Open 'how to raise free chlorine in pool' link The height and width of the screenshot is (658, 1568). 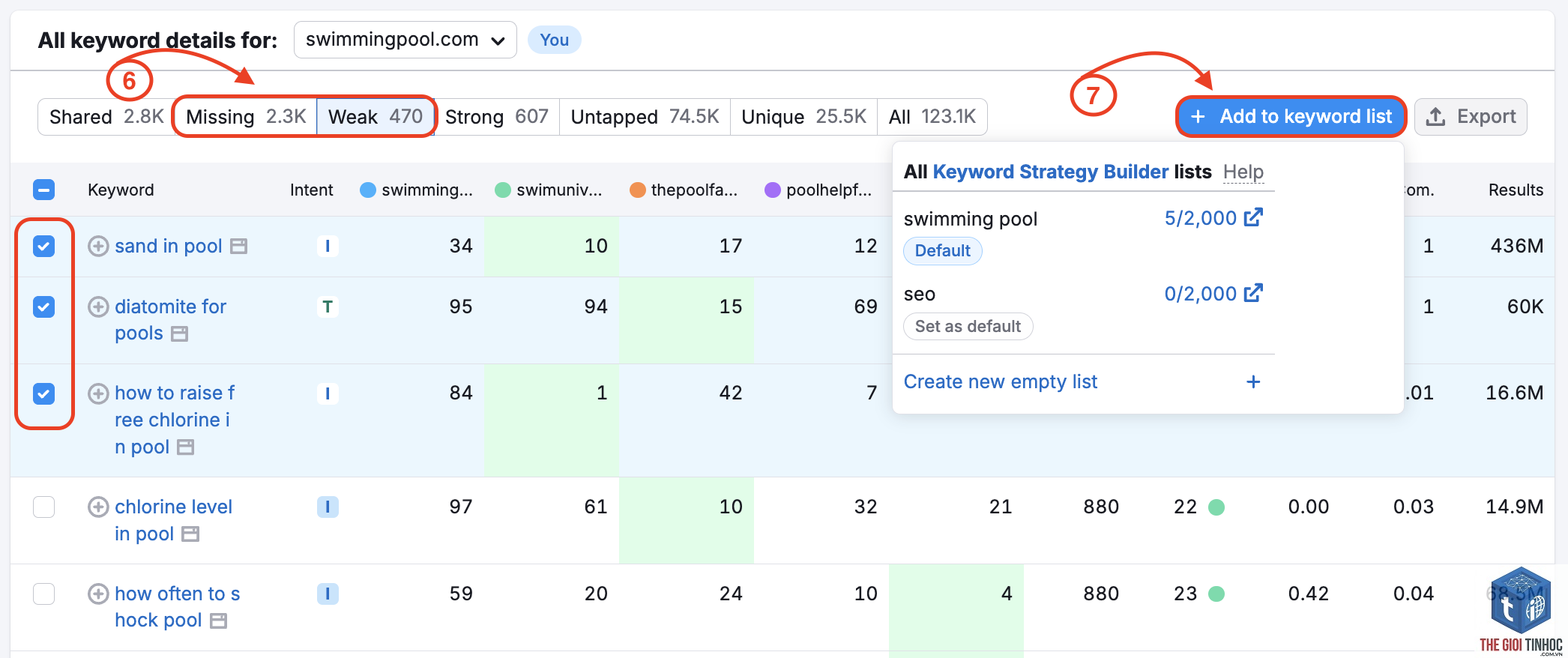point(175,420)
